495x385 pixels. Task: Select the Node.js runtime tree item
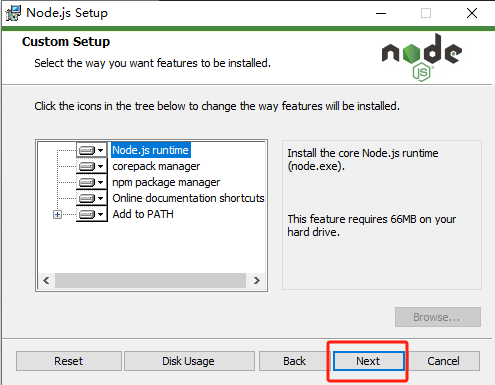[x=150, y=150]
